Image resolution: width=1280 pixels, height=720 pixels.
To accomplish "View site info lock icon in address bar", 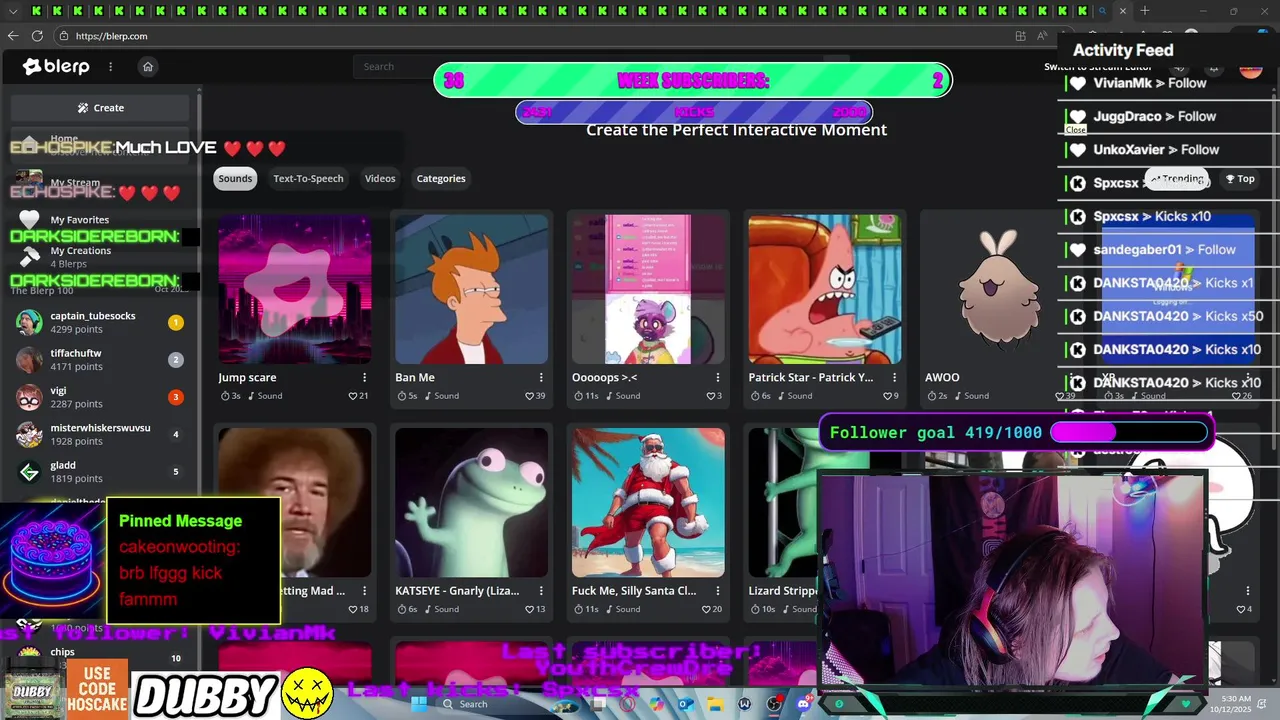I will tap(64, 36).
